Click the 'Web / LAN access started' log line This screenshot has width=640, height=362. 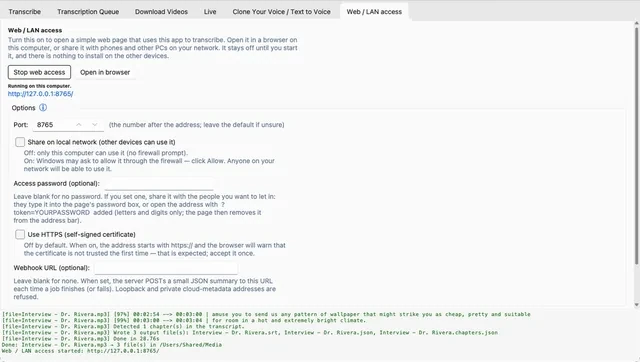tap(80, 351)
